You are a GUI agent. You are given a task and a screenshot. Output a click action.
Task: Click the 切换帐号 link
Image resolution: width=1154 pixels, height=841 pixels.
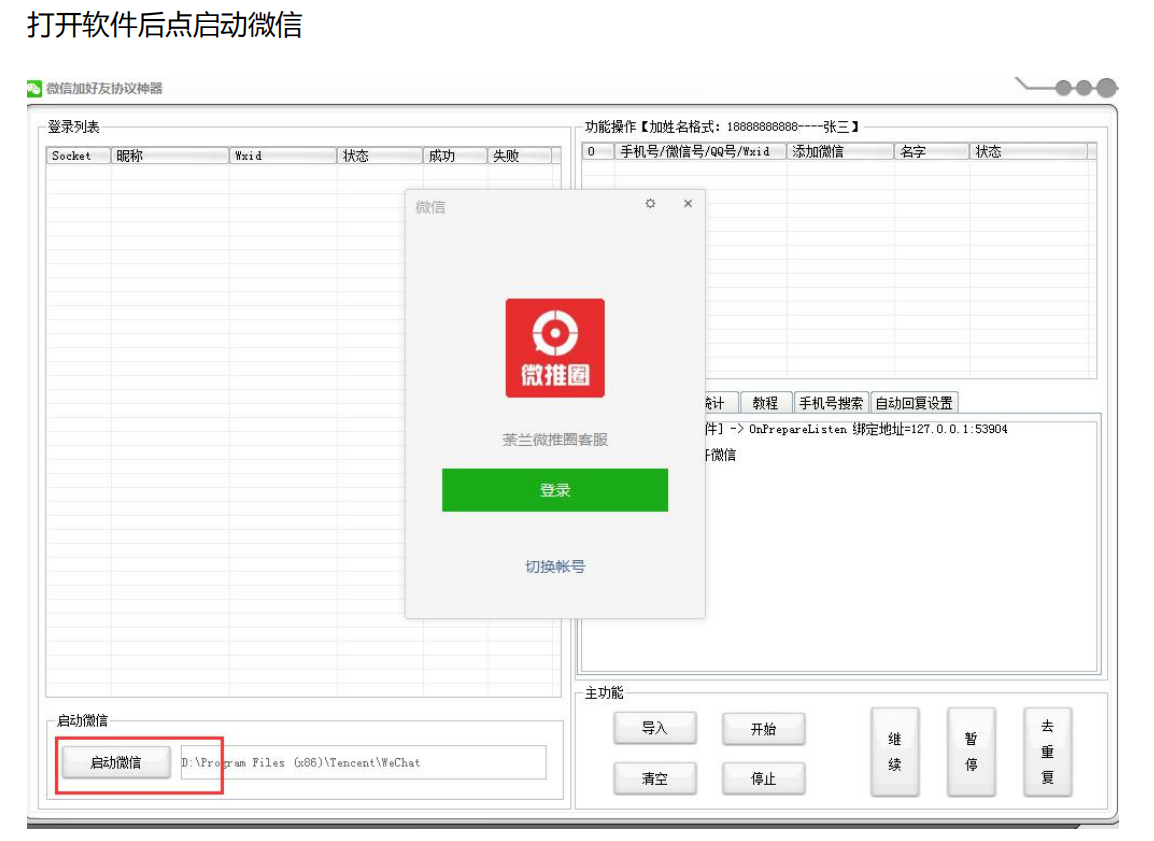click(x=555, y=567)
